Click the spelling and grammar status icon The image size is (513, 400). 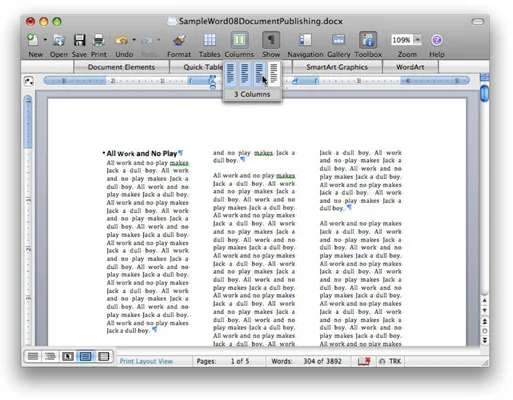[x=364, y=361]
